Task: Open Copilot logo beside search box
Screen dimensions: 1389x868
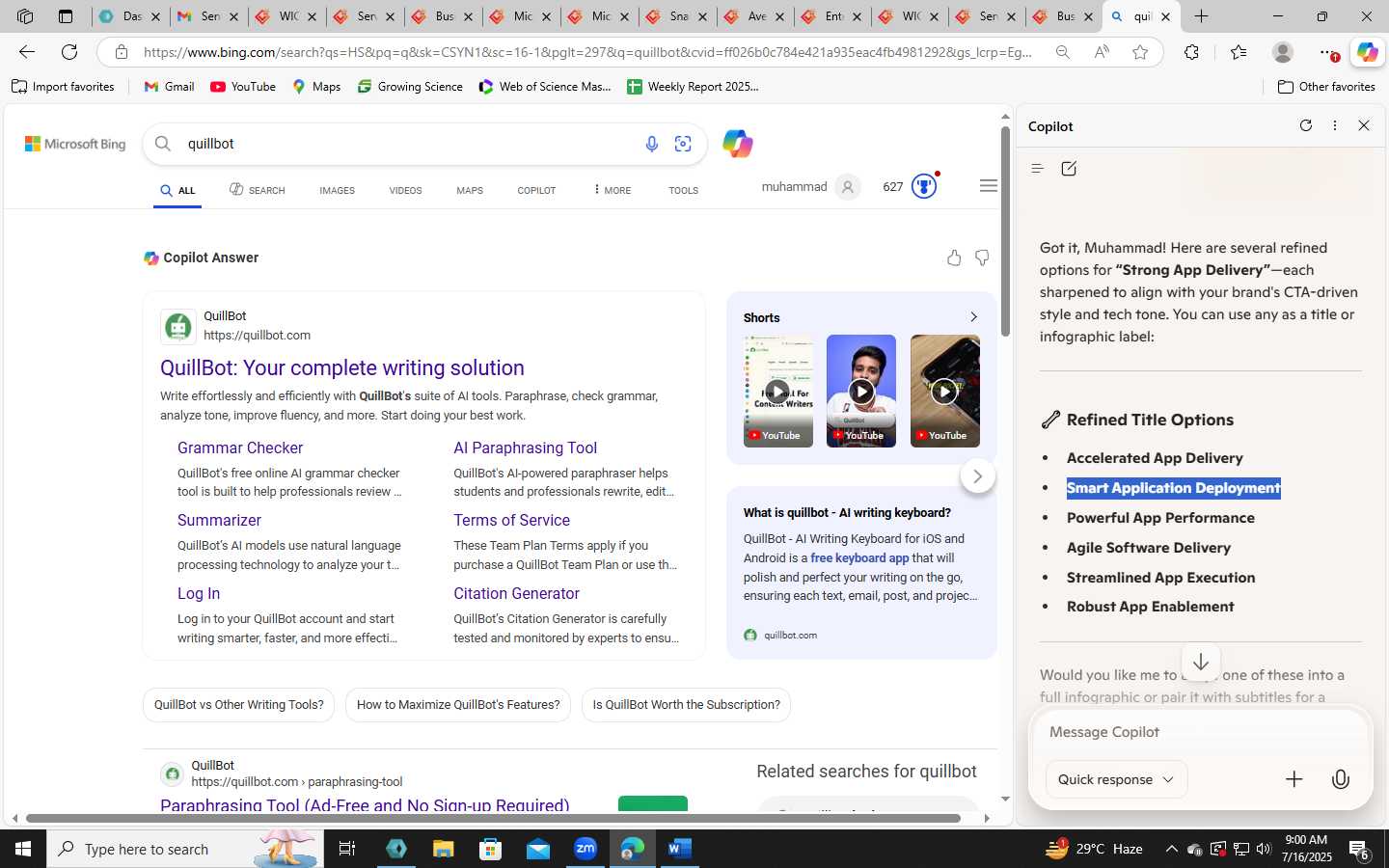Action: click(x=737, y=144)
